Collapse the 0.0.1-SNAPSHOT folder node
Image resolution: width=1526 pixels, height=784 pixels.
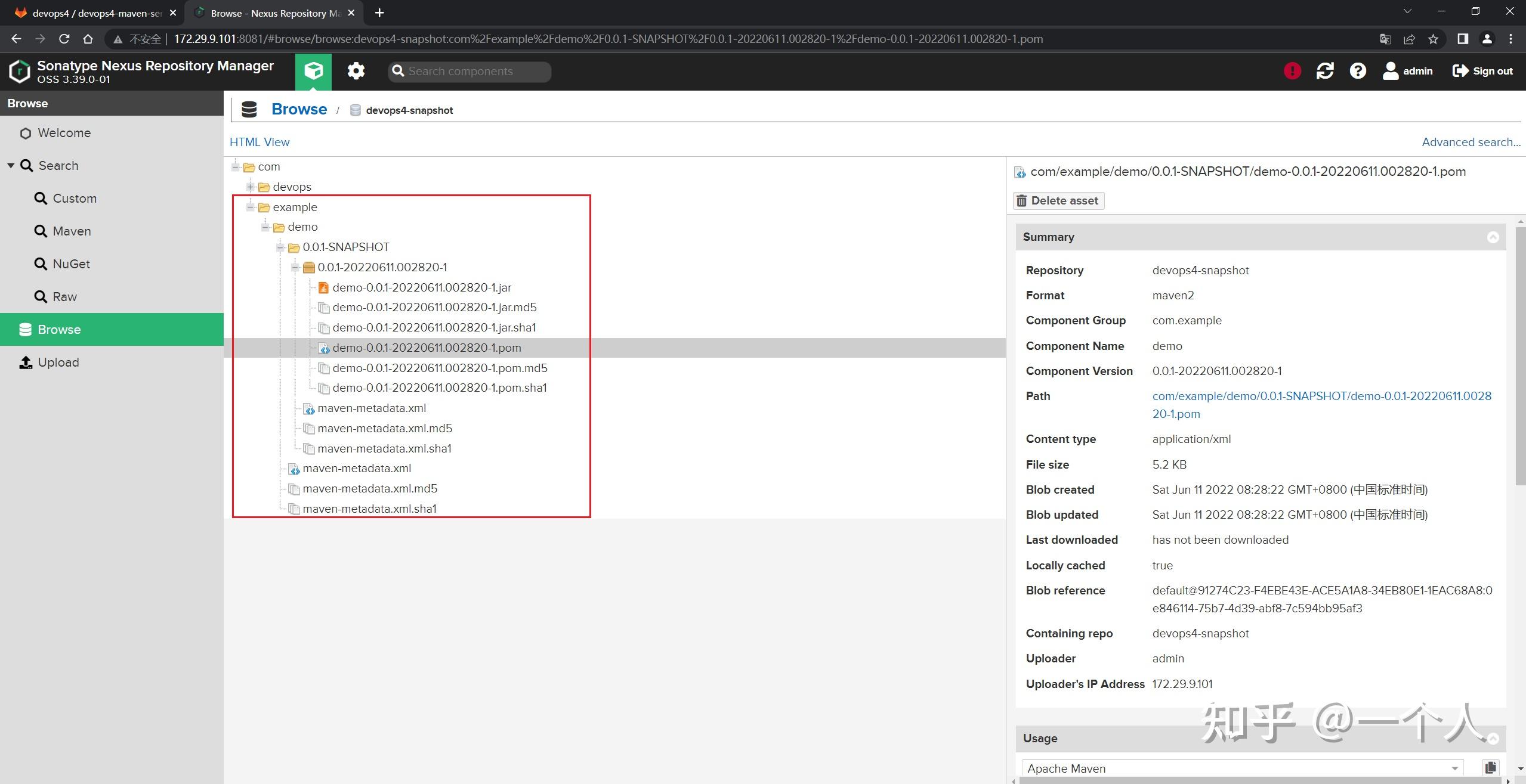[280, 247]
